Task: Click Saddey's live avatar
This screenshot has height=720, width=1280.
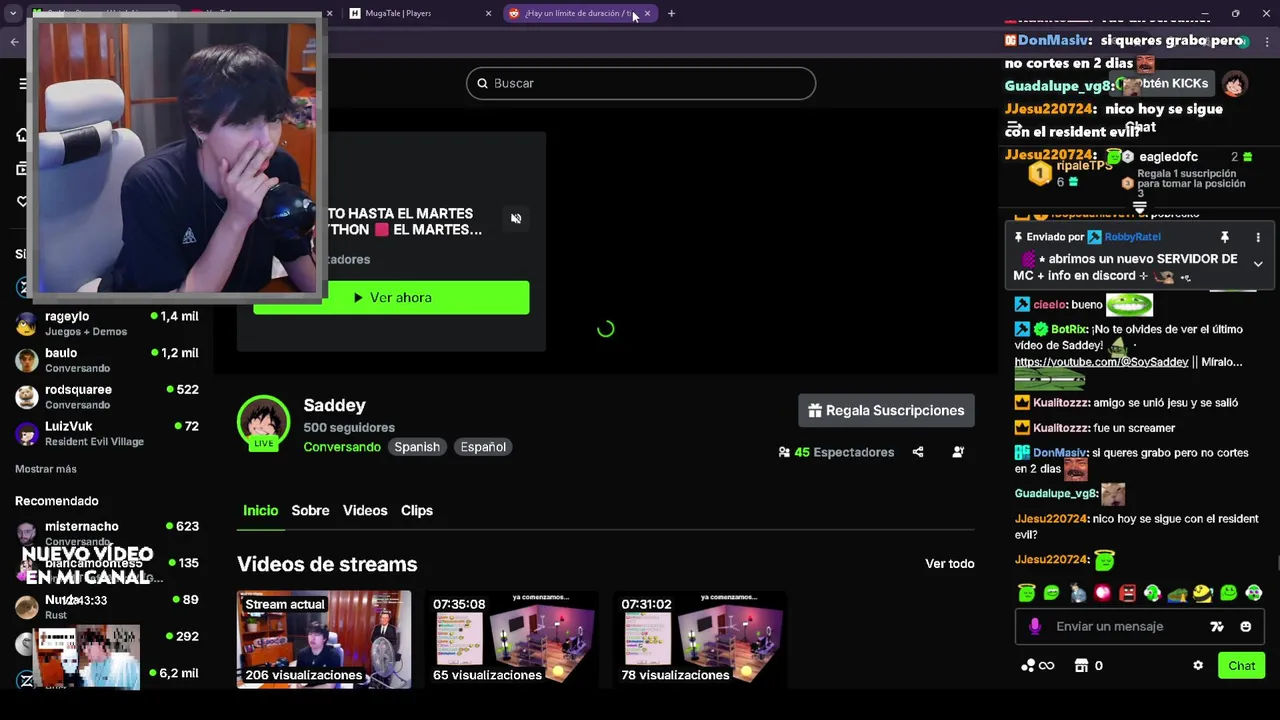Action: coord(263,422)
